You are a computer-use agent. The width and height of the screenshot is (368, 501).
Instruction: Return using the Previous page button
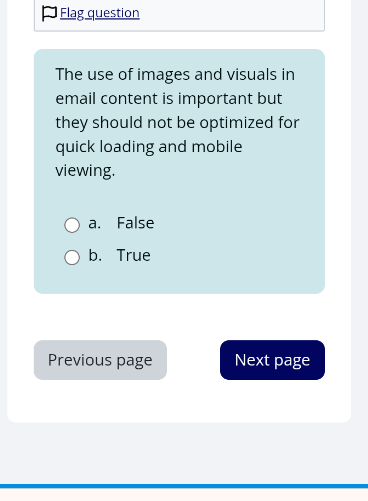pyautogui.click(x=100, y=360)
